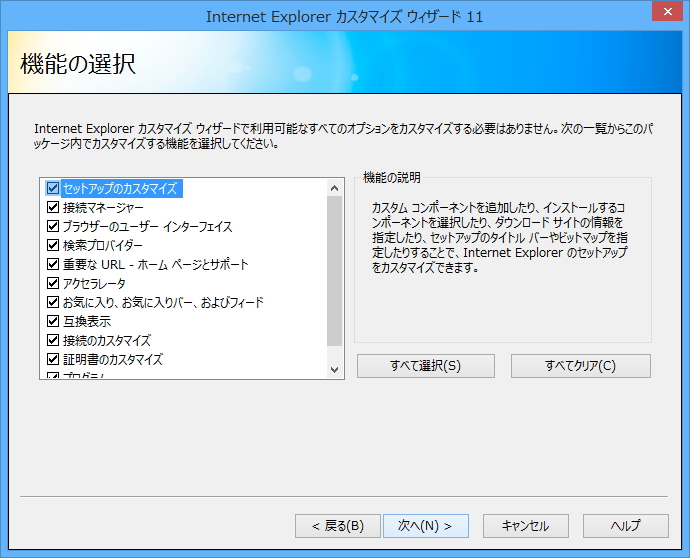Viewport: 690px width, 558px height.
Task: Toggle お気に入り、お気に入りバー、およびフィード checkbox
Action: coord(53,302)
